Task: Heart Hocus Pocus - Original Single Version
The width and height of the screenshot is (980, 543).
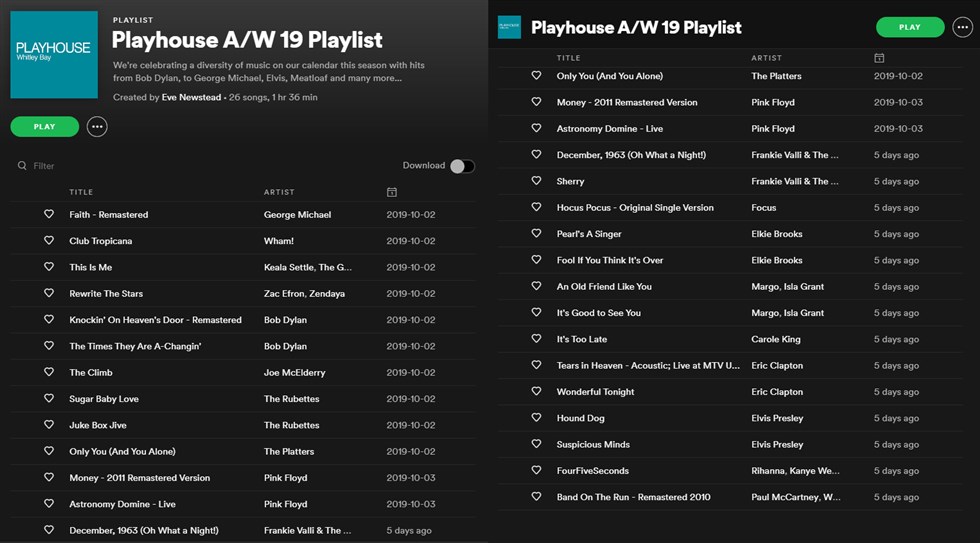Action: click(536, 207)
